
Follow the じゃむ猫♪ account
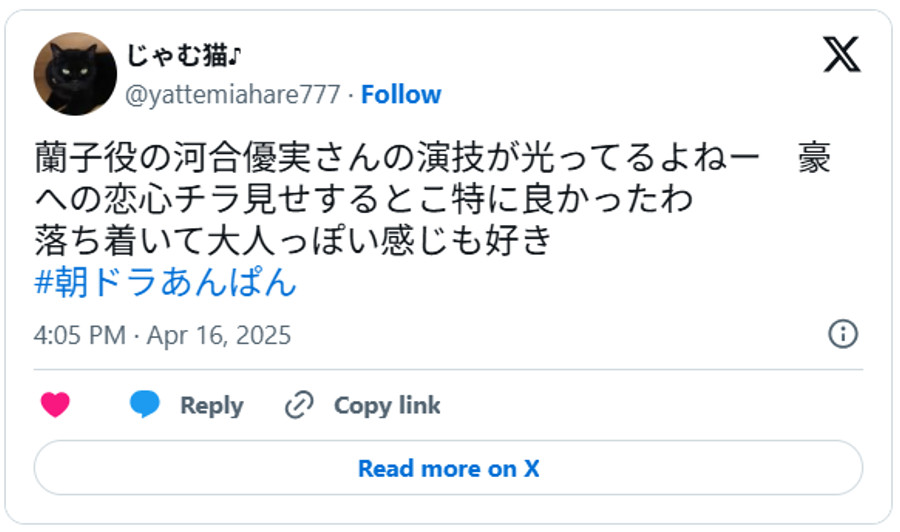tap(401, 95)
